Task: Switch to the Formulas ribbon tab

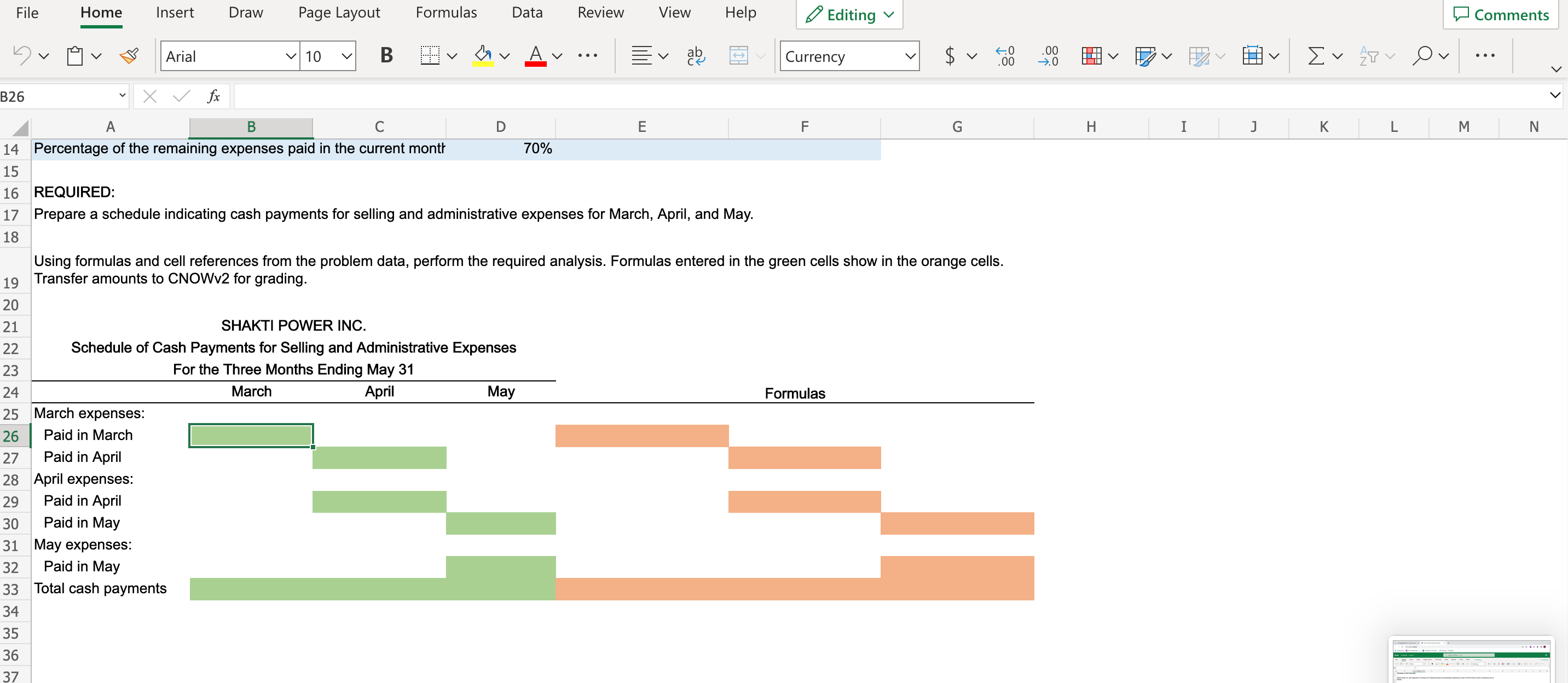Action: 446,12
